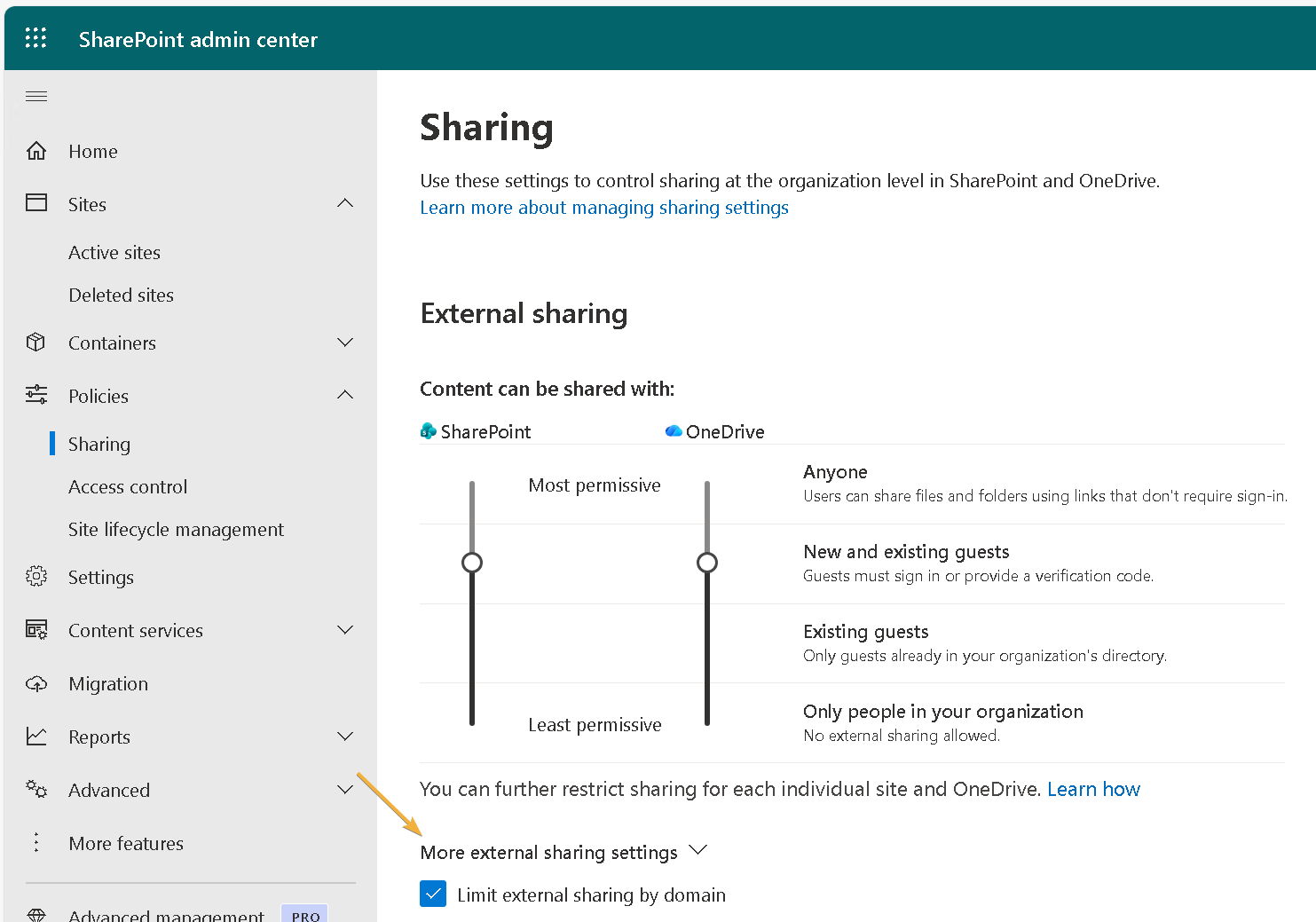Collapse More external sharing settings

click(698, 851)
